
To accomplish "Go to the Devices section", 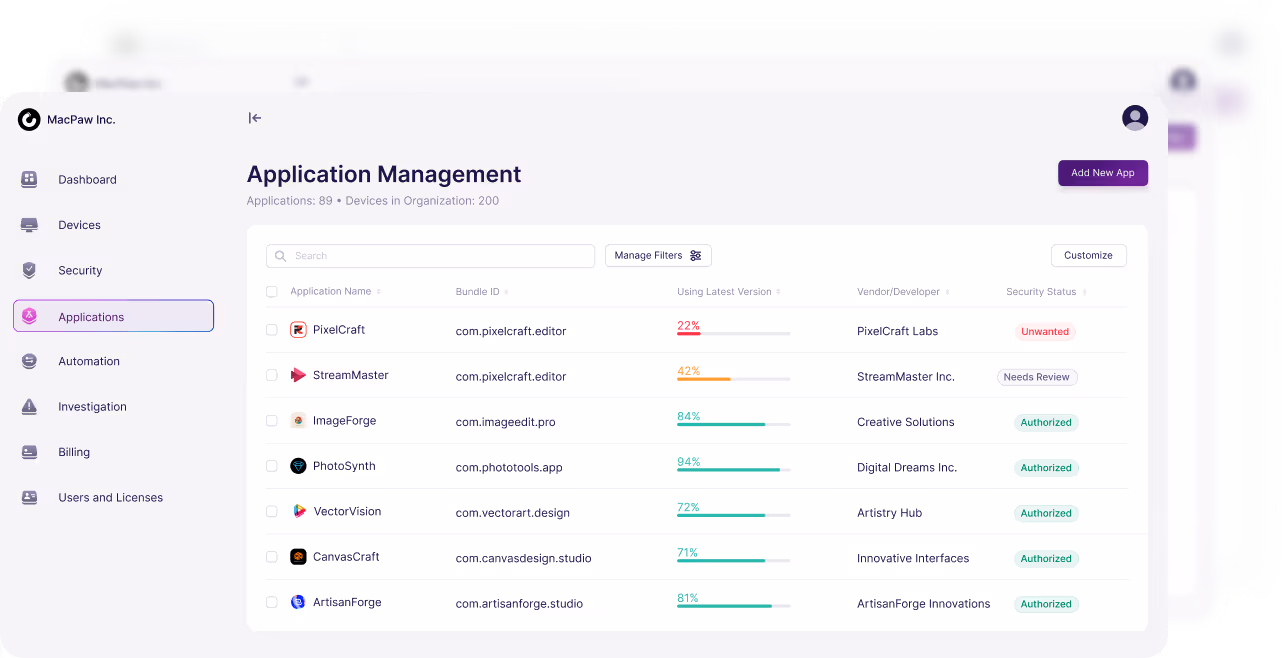I will (x=79, y=225).
